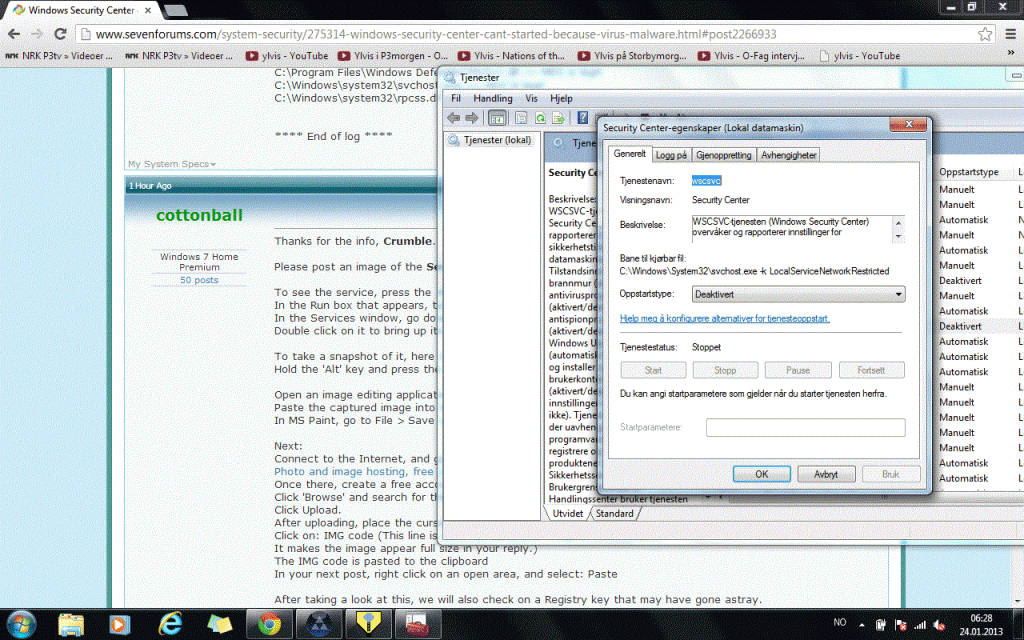Screen dimensions: 1024x640
Task: Click the Action Center flag in tray
Action: coord(900,625)
